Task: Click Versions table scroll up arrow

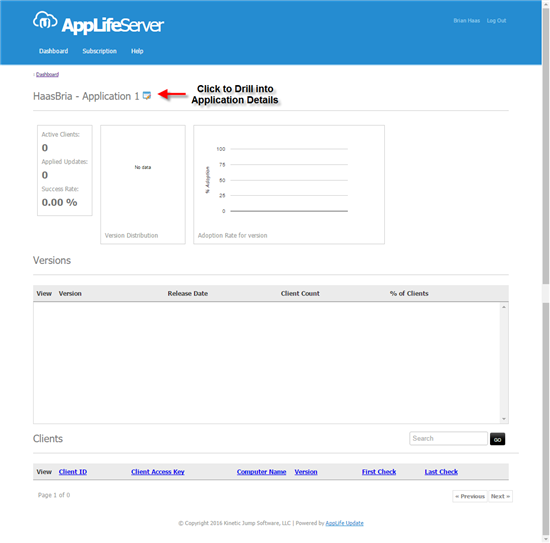Action: point(504,307)
